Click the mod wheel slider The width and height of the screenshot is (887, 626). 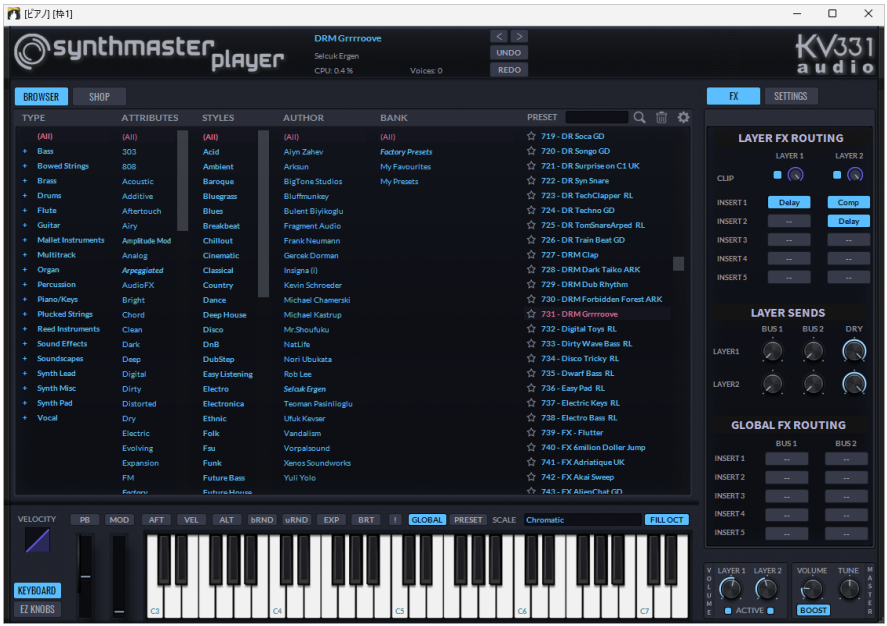coord(119,576)
